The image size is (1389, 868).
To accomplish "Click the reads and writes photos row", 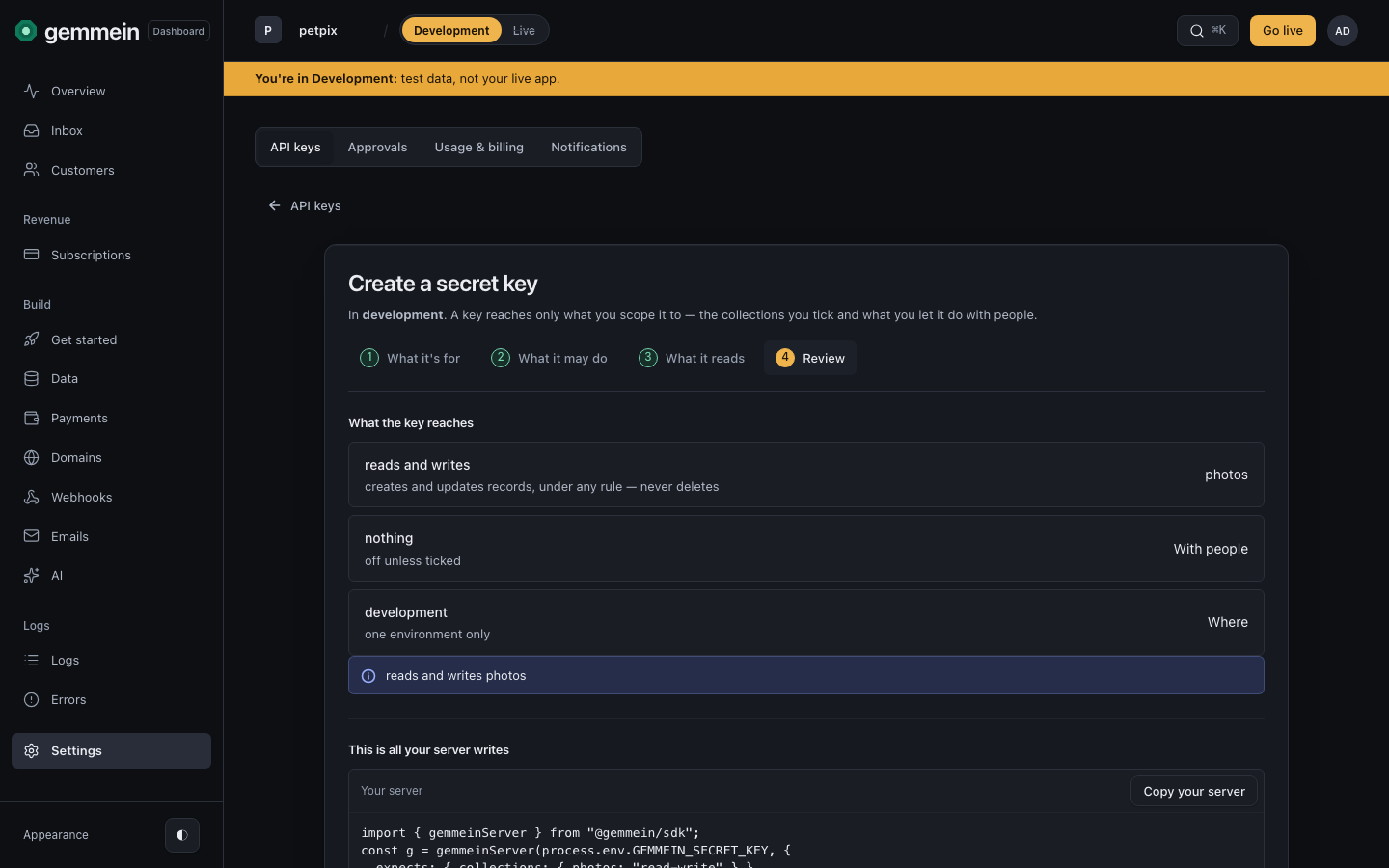I will [x=806, y=475].
